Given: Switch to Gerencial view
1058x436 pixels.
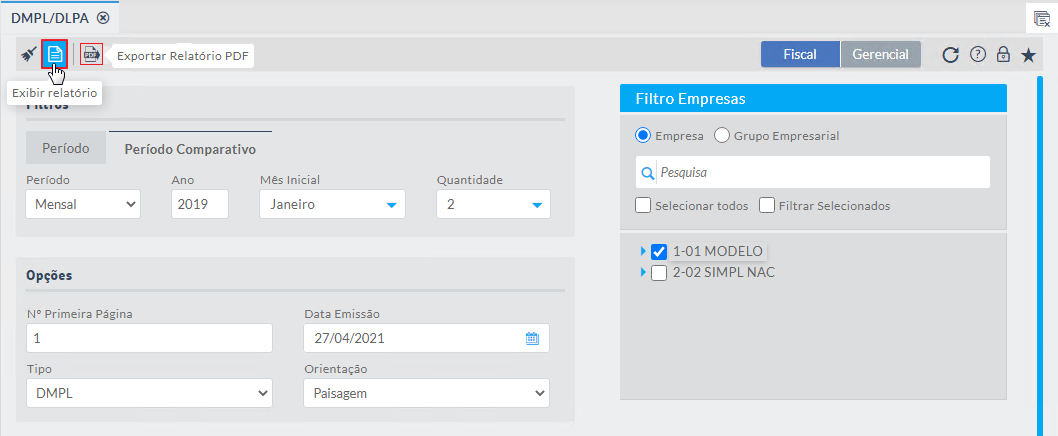Looking at the screenshot, I should 880,55.
